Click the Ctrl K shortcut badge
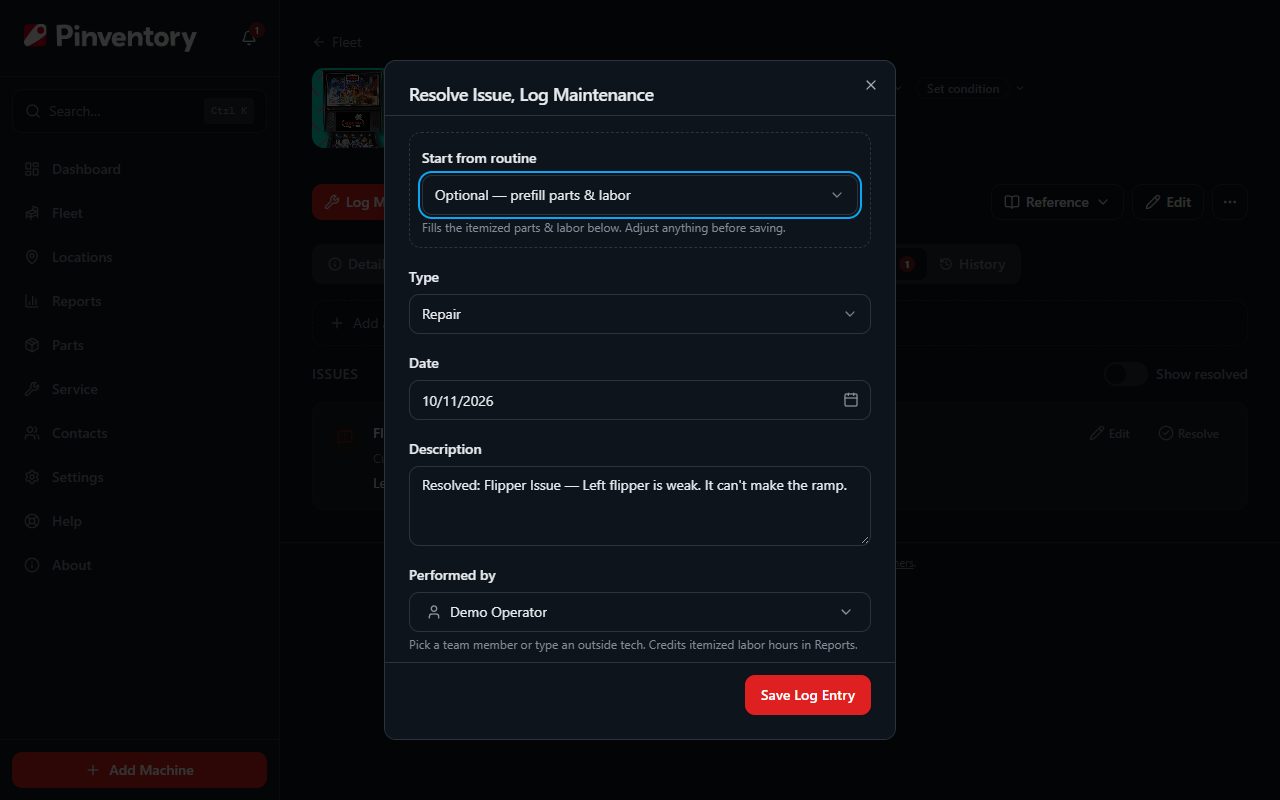The height and width of the screenshot is (800, 1280). pos(229,111)
